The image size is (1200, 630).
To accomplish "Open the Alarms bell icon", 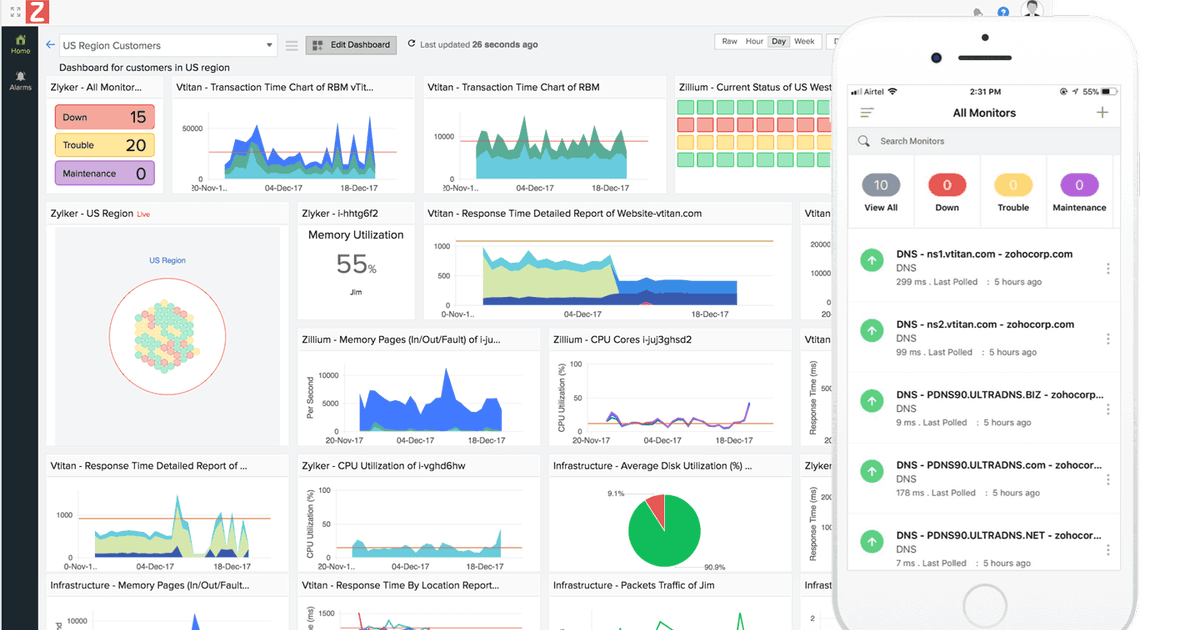I will point(20,80).
